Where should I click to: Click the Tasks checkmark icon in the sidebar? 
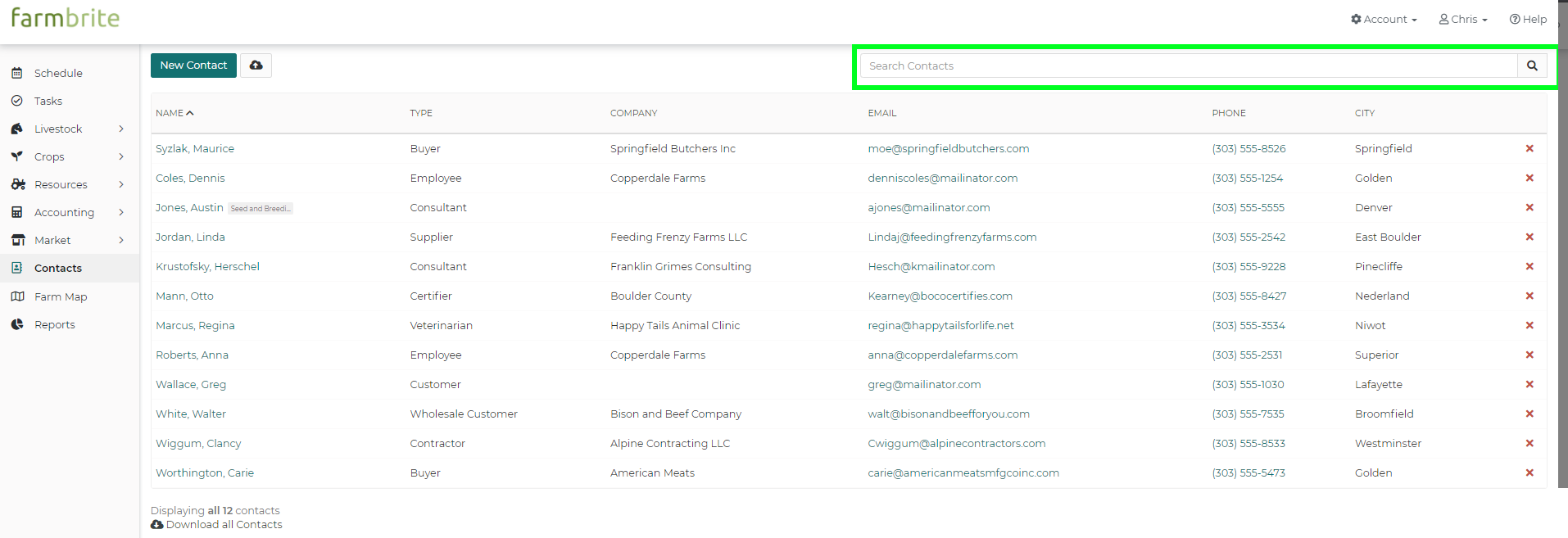click(17, 101)
